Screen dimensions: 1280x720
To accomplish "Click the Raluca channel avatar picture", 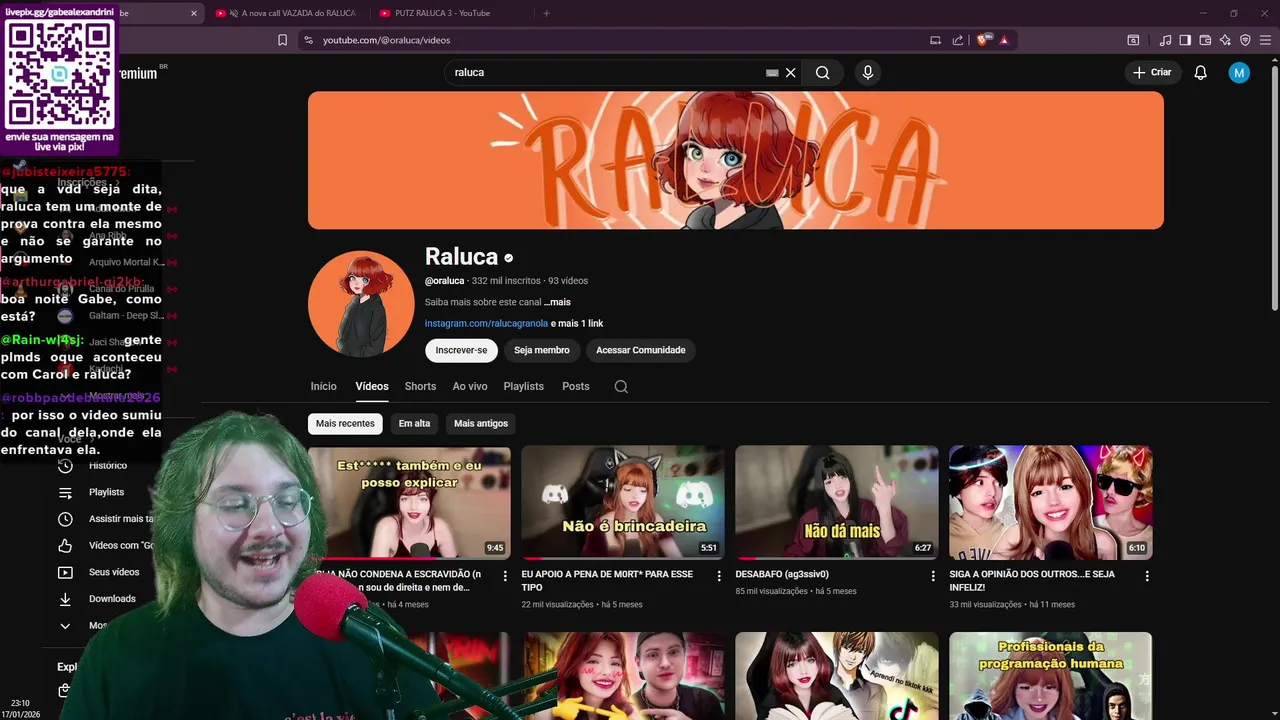I will pyautogui.click(x=361, y=304).
